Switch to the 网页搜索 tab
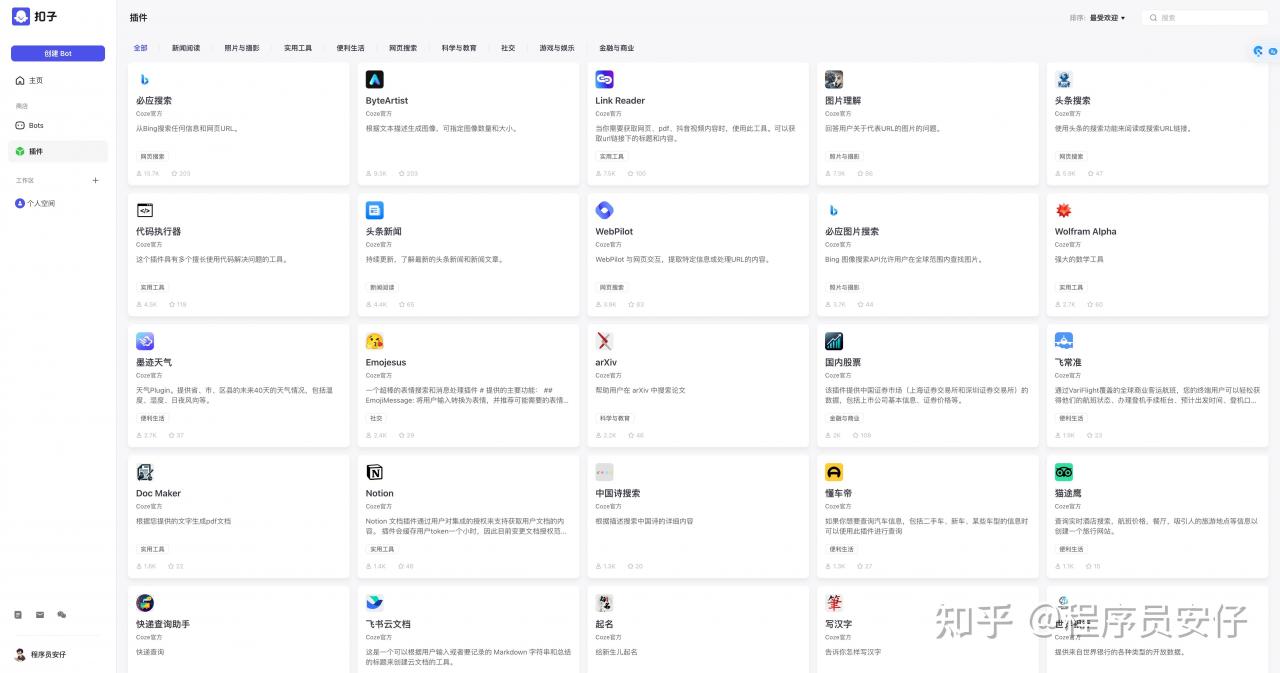Image resolution: width=1280 pixels, height=673 pixels. [x=403, y=48]
